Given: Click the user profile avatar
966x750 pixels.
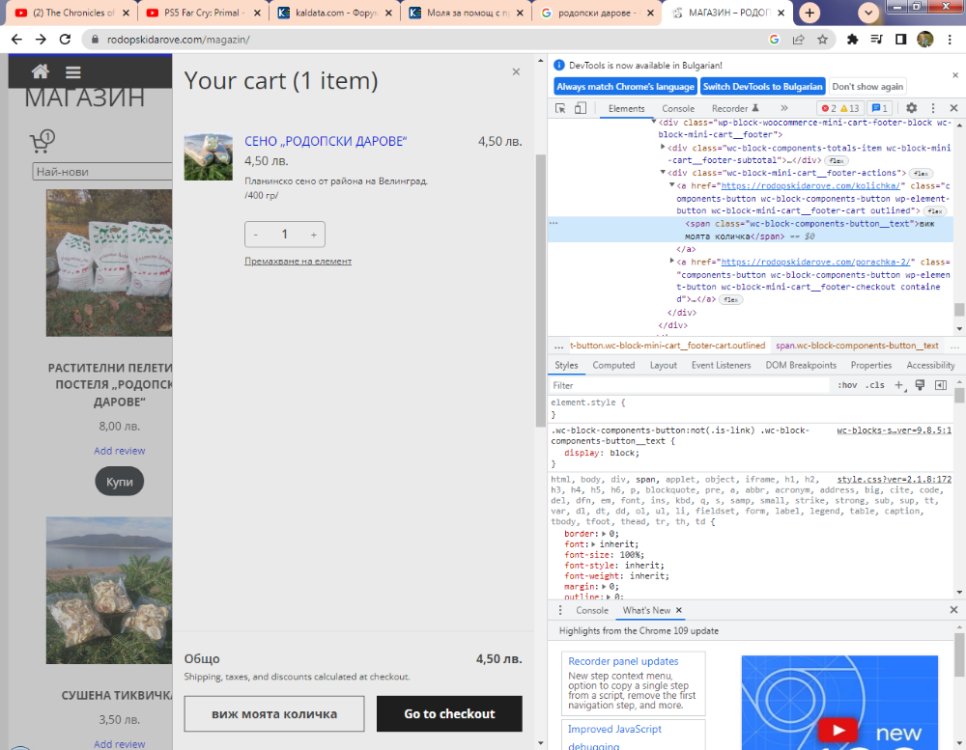Looking at the screenshot, I should (925, 39).
